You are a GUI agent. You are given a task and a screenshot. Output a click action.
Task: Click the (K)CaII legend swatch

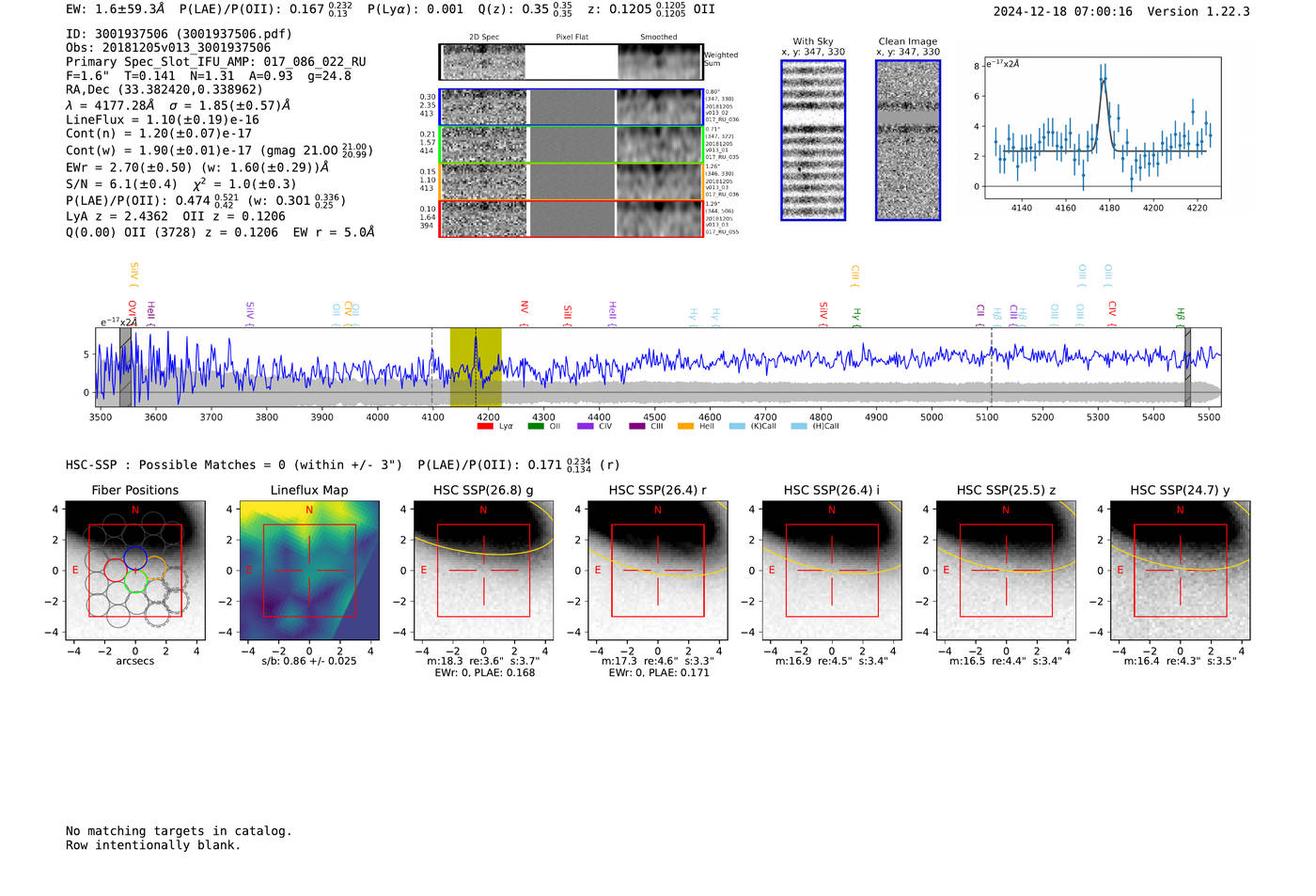click(x=737, y=426)
